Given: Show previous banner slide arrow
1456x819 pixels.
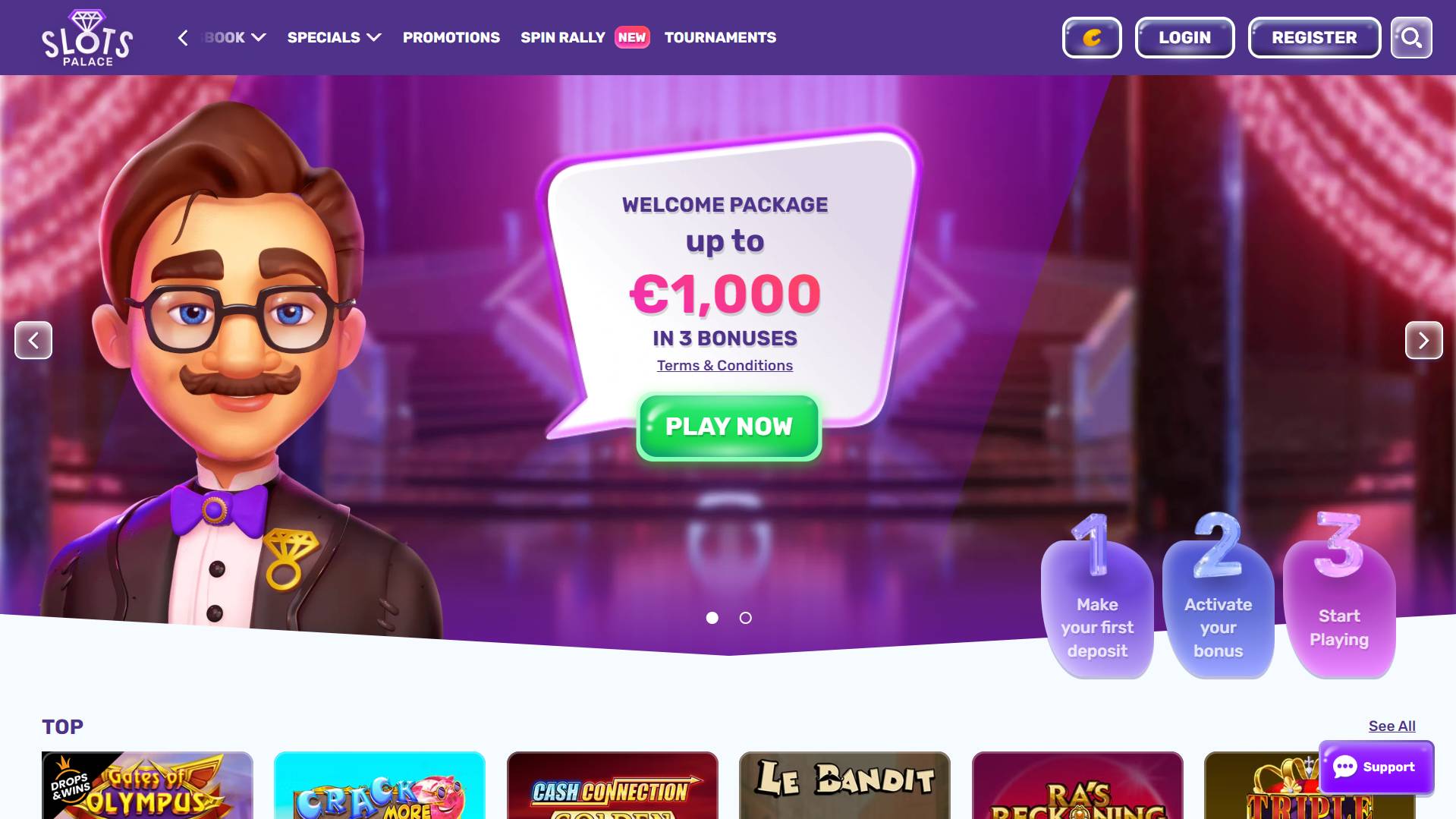Looking at the screenshot, I should click(x=33, y=340).
